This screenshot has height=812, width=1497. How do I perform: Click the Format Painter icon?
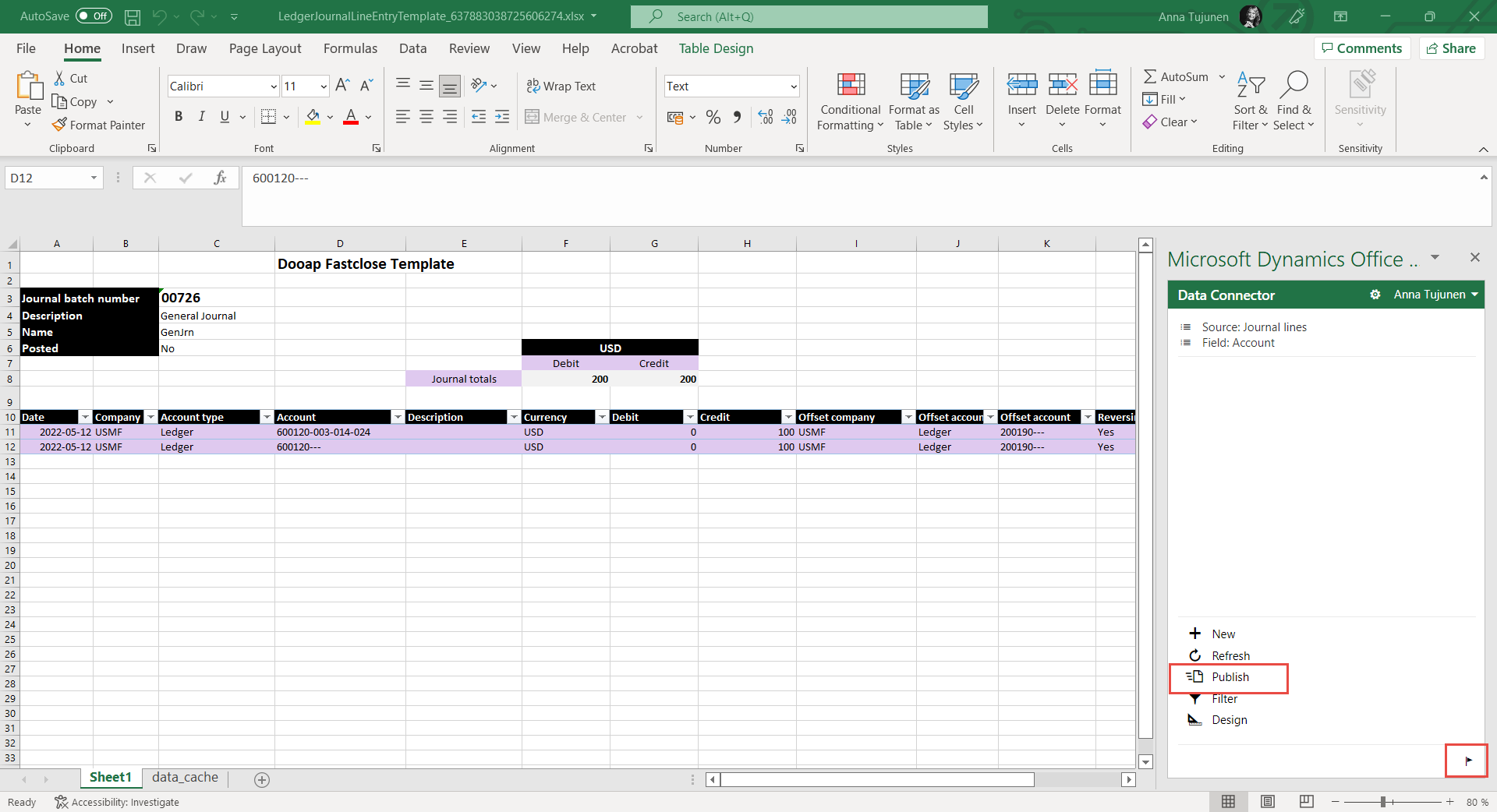(x=60, y=125)
